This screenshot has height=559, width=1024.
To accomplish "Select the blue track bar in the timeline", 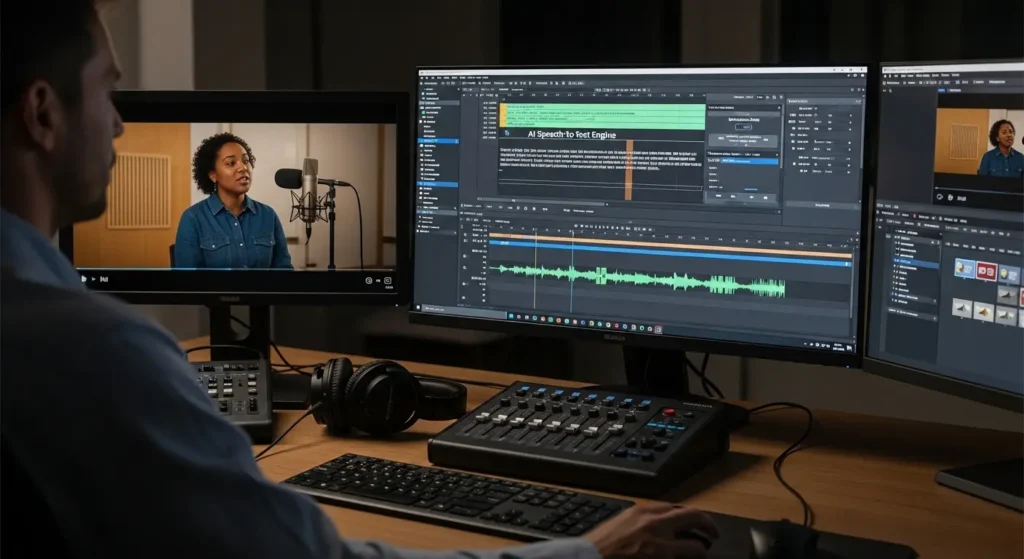I will (x=670, y=253).
